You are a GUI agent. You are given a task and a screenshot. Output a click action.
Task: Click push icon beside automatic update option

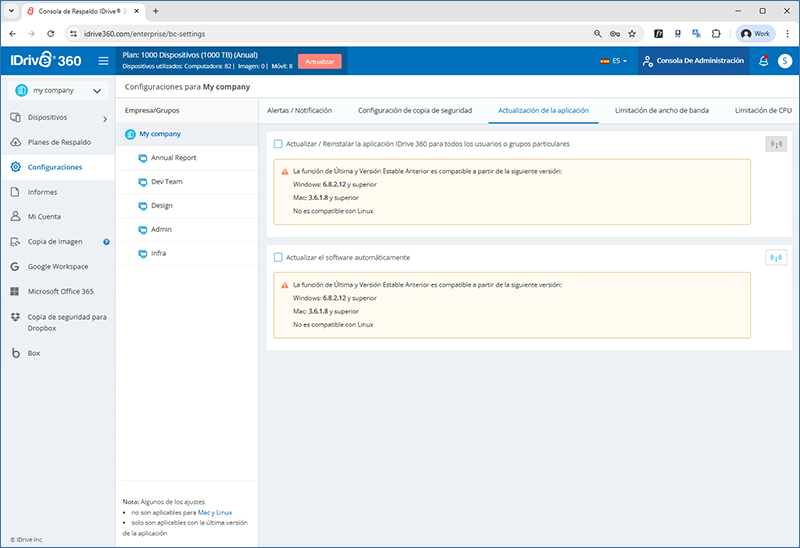pyautogui.click(x=775, y=258)
